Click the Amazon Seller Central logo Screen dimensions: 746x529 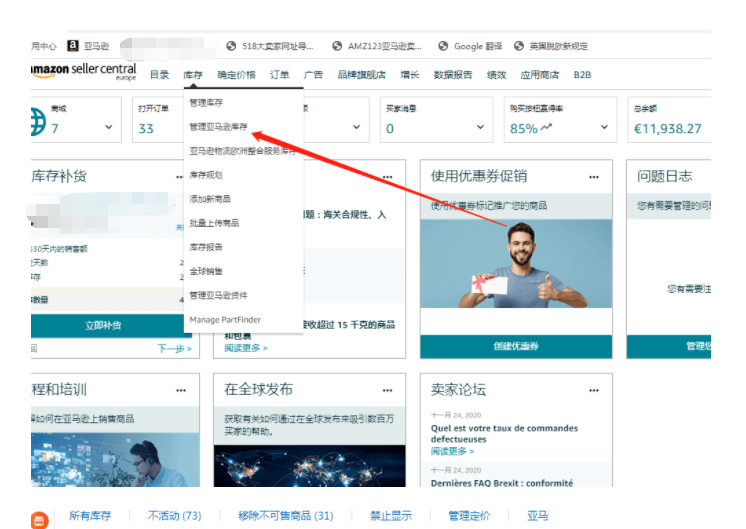(x=84, y=71)
